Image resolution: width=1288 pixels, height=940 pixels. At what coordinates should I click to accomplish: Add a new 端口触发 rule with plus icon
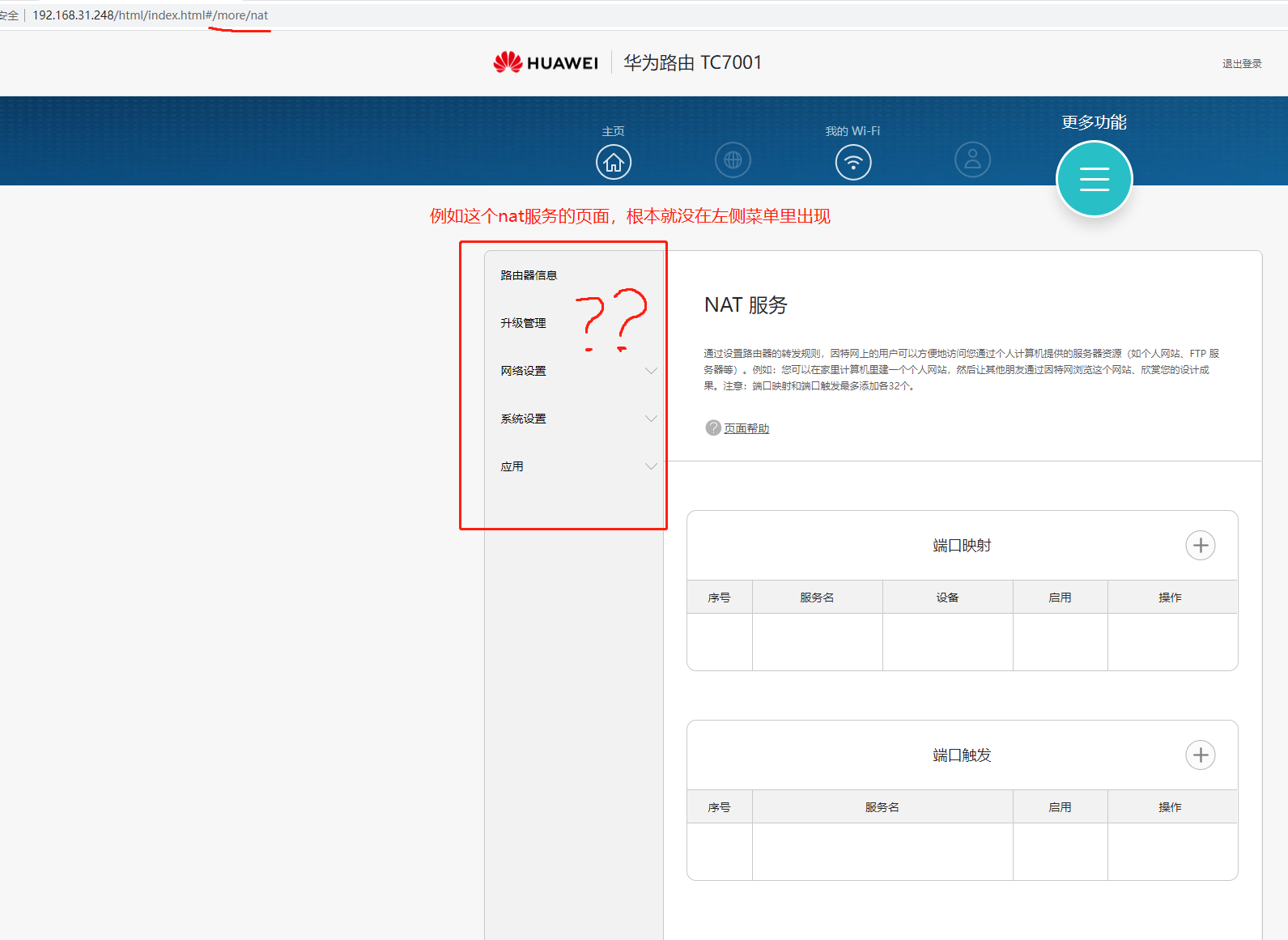pyautogui.click(x=1201, y=755)
